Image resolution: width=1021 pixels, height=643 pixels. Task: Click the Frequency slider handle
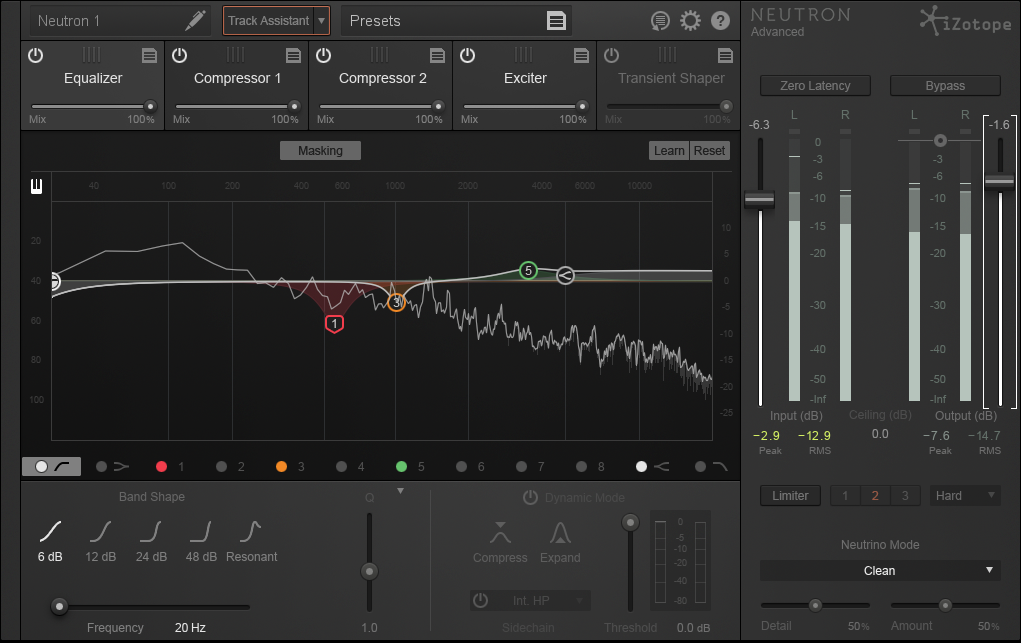pos(59,607)
